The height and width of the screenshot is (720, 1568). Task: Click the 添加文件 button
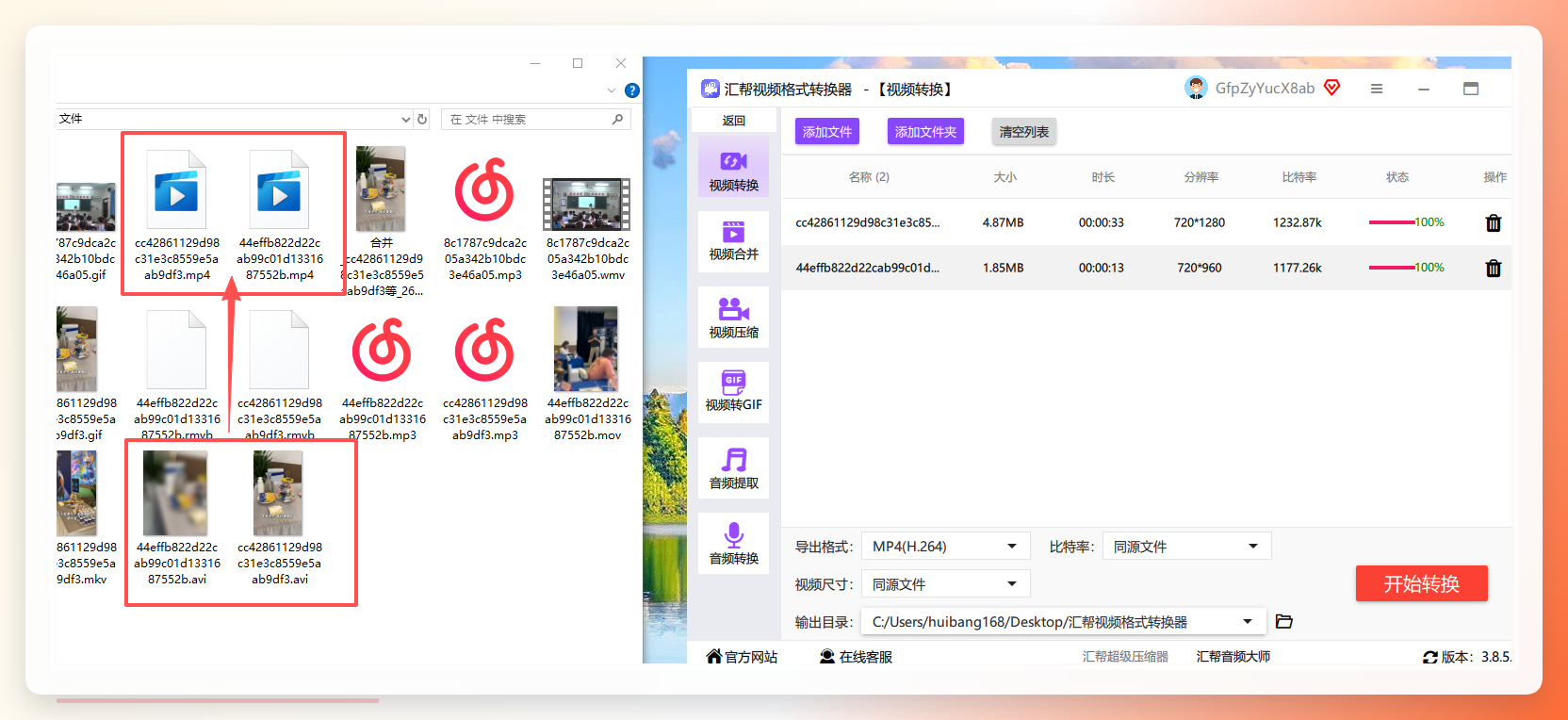[827, 132]
